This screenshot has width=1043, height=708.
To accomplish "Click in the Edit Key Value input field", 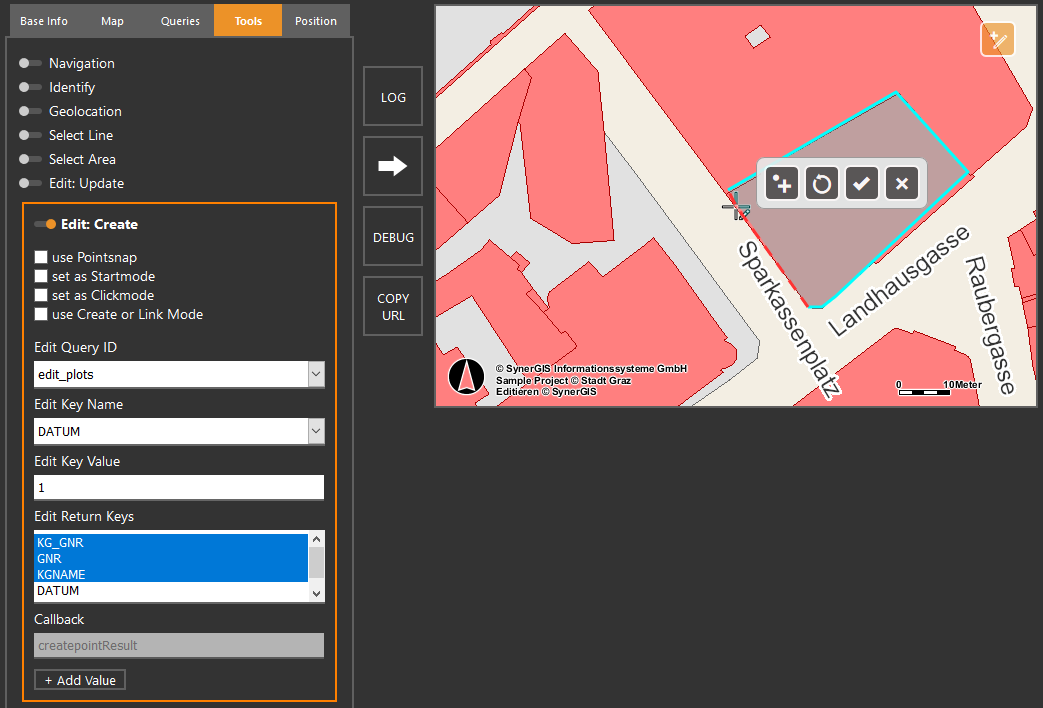I will (x=178, y=487).
